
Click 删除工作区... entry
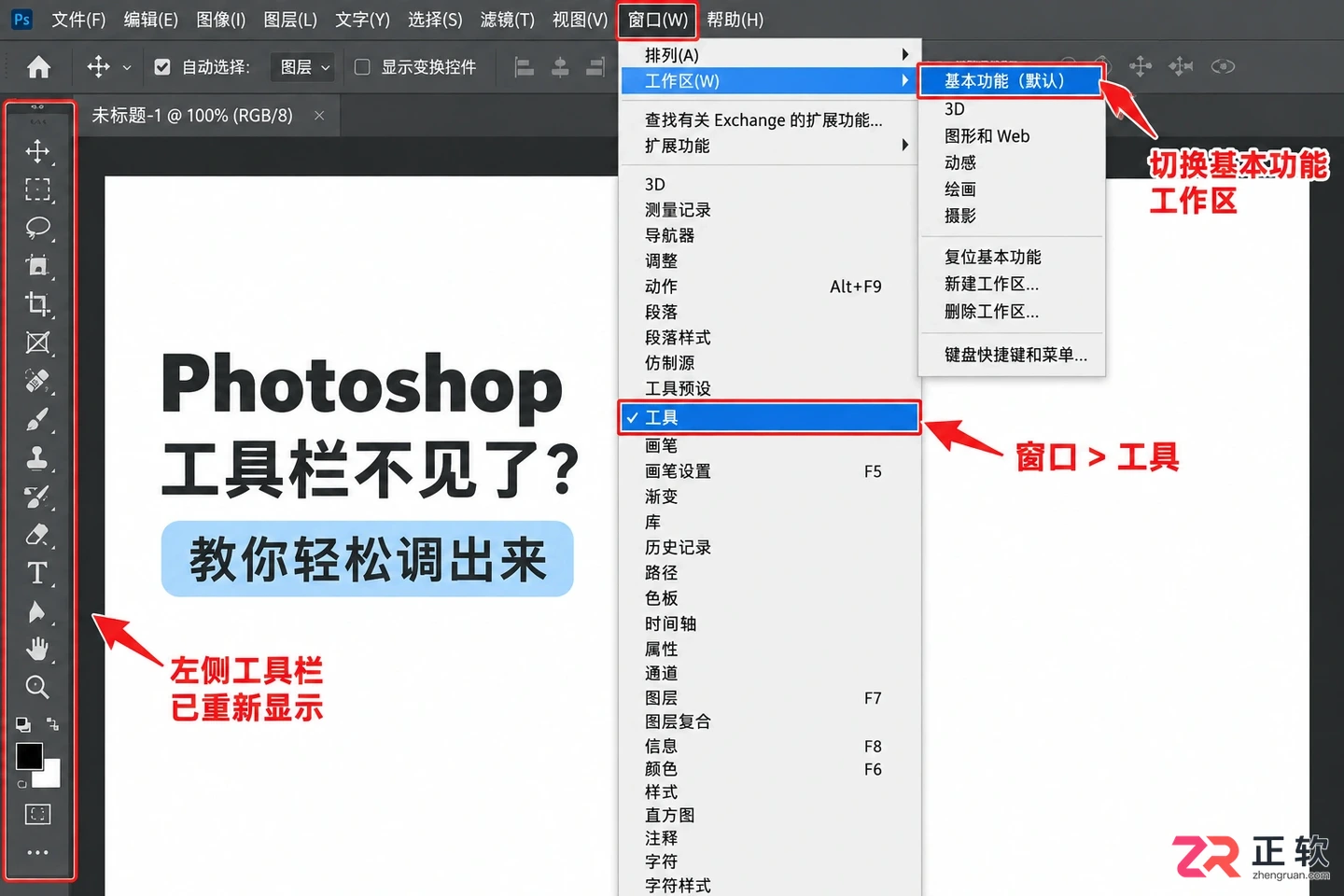pos(1012,312)
